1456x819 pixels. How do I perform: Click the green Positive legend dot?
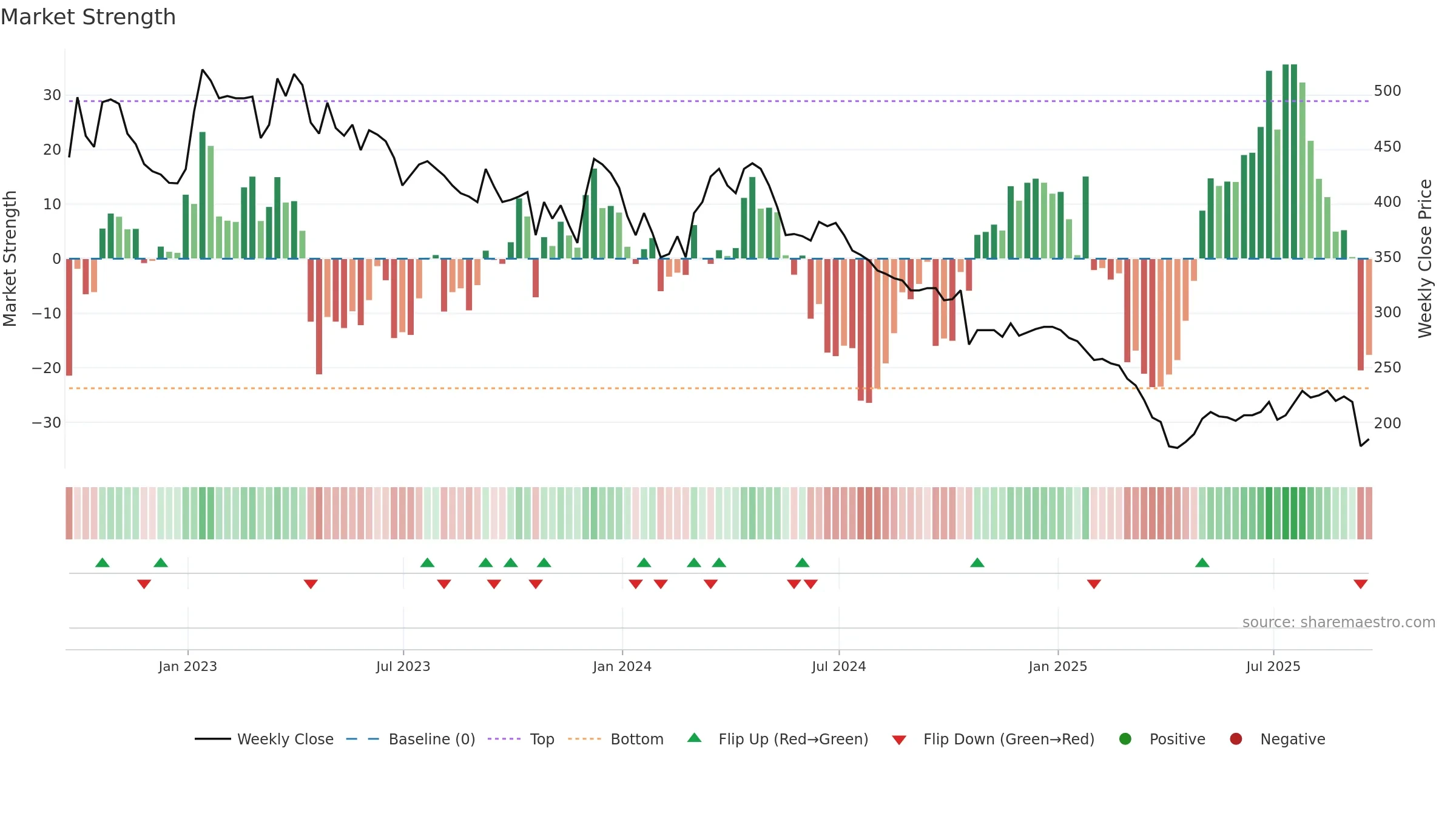click(1125, 739)
